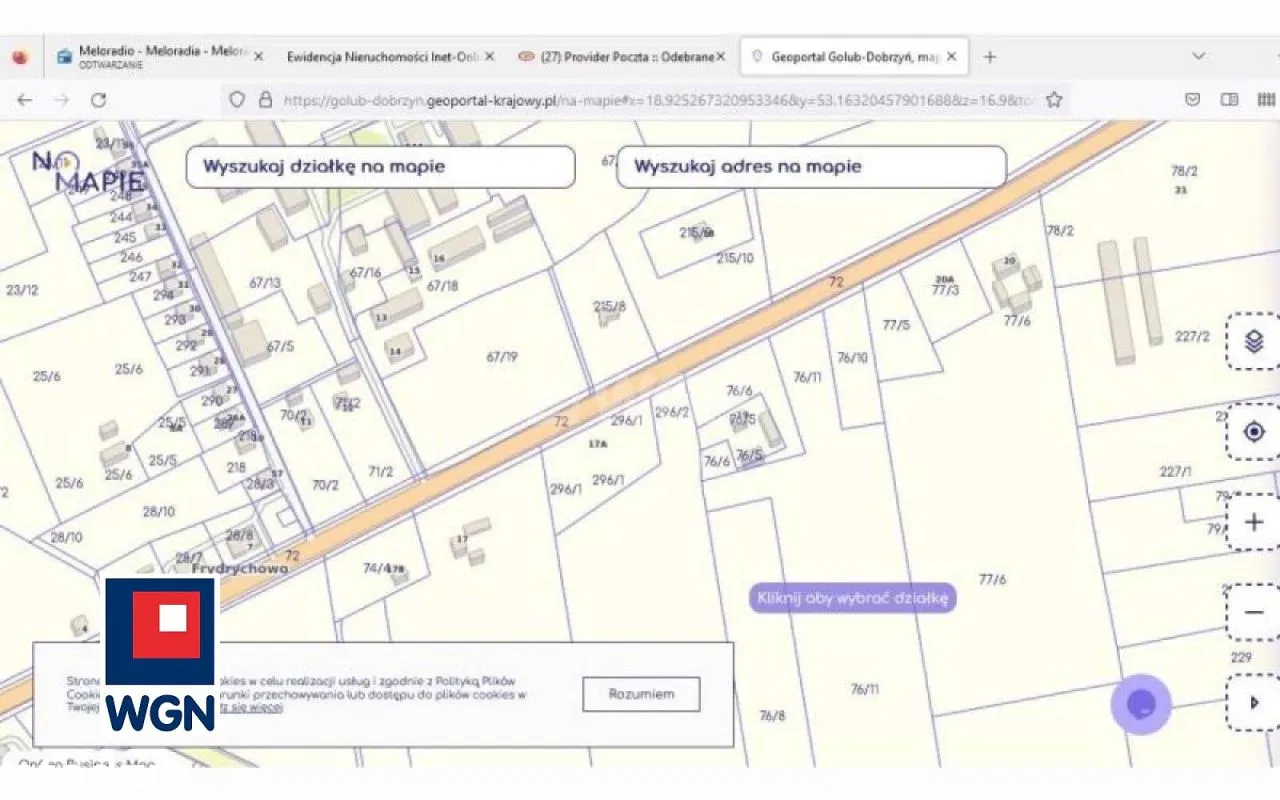Reload the current page
Viewport: 1280px width, 800px height.
click(x=98, y=100)
